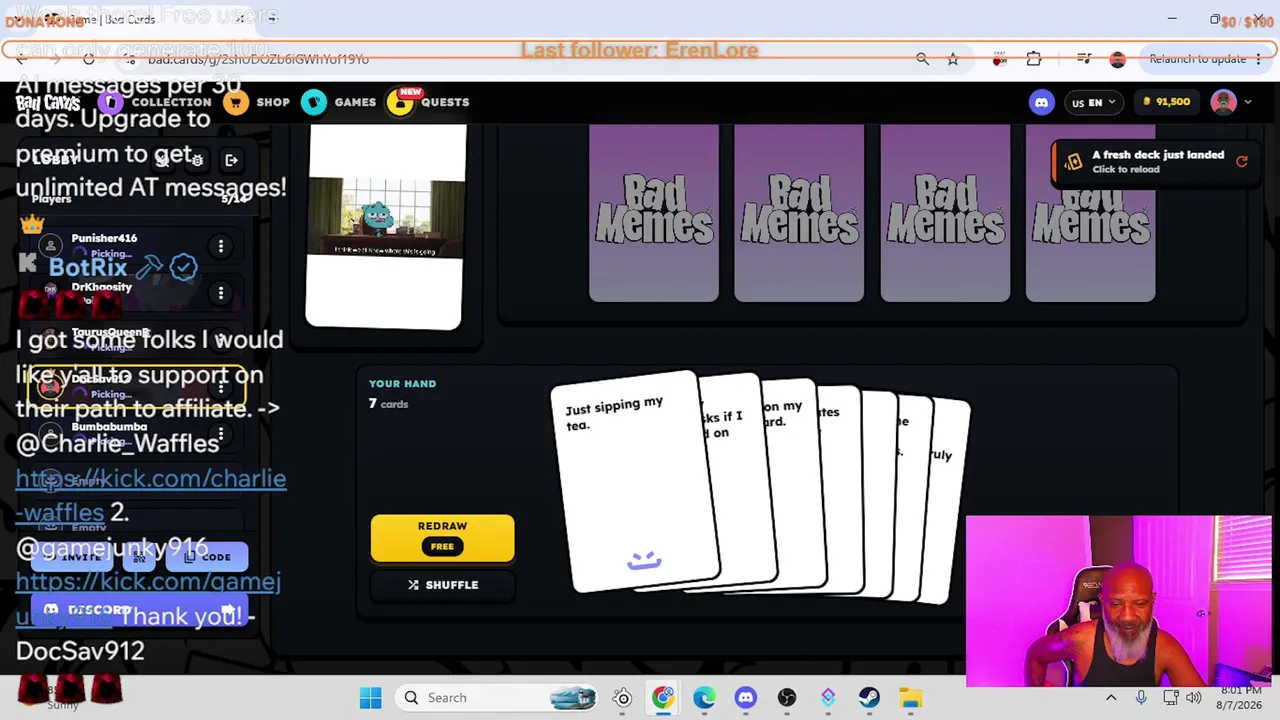This screenshot has height=720, width=1280.
Task: Open options menu for player Bumbabumba
Action: pyautogui.click(x=221, y=435)
